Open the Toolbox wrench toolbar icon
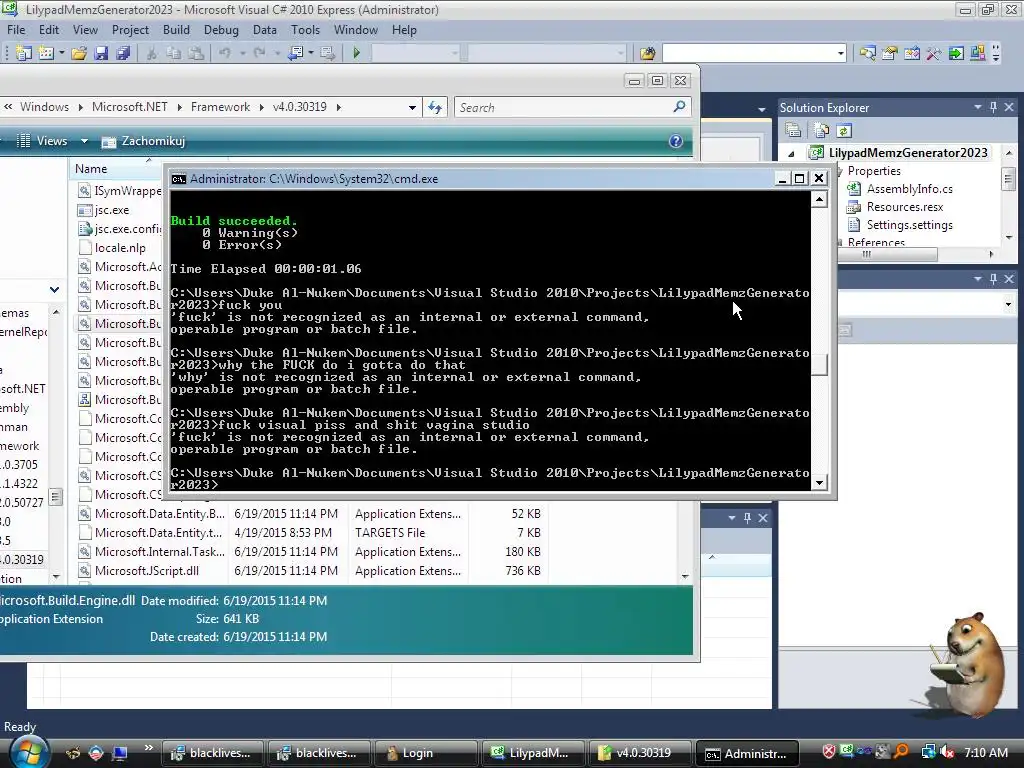This screenshot has height=768, width=1024. coord(934,53)
